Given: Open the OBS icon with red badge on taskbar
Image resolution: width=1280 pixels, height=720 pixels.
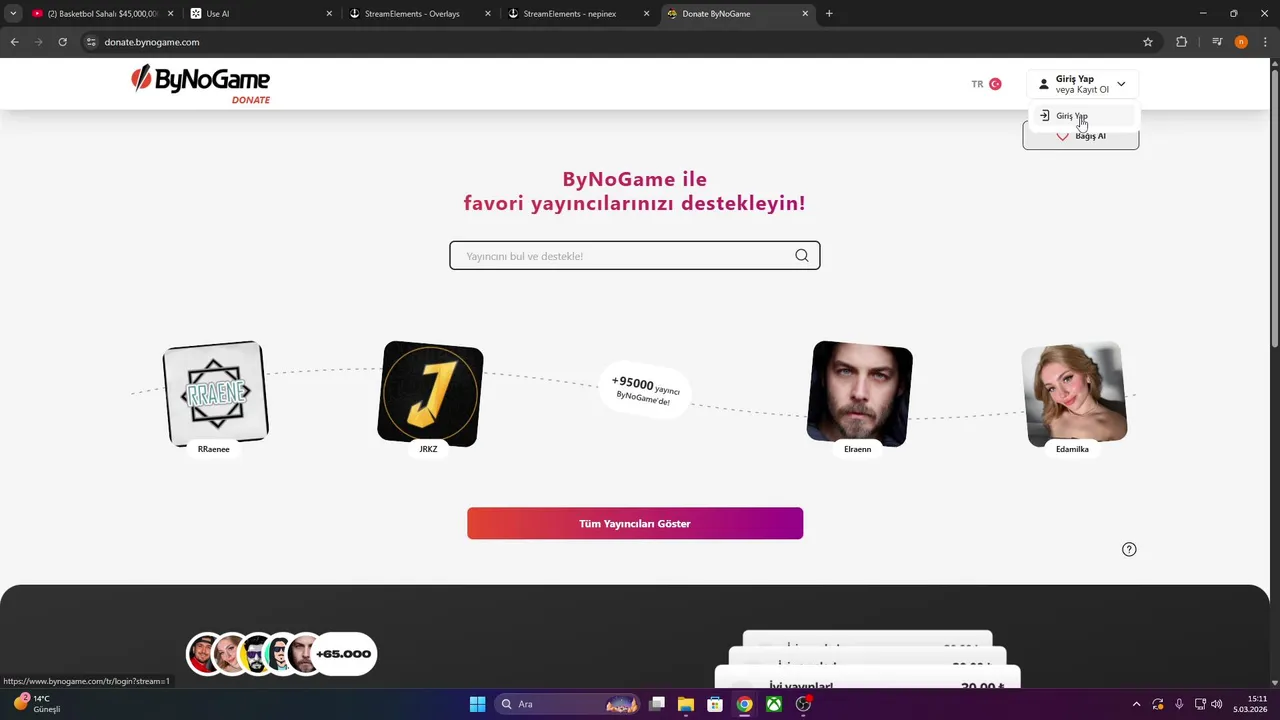Looking at the screenshot, I should [803, 704].
